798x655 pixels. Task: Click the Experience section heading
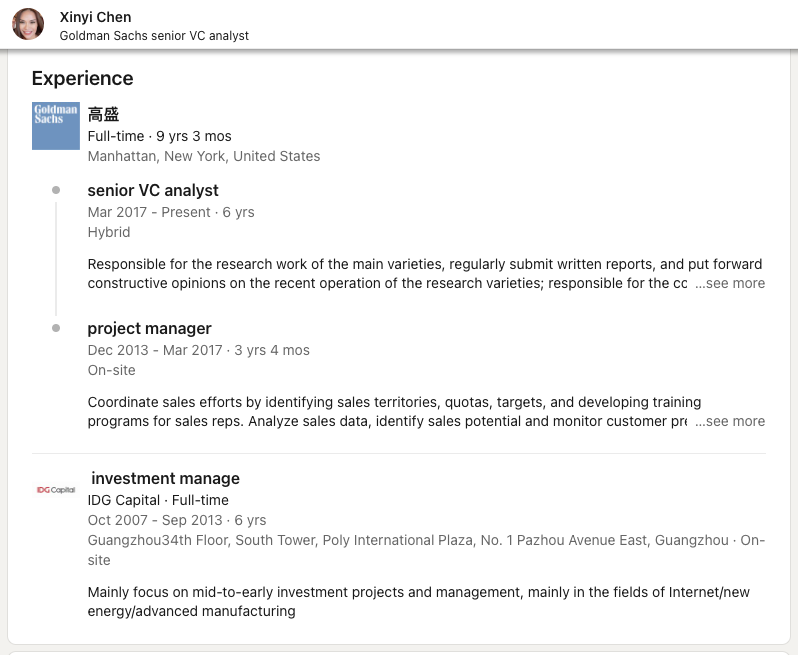[82, 78]
